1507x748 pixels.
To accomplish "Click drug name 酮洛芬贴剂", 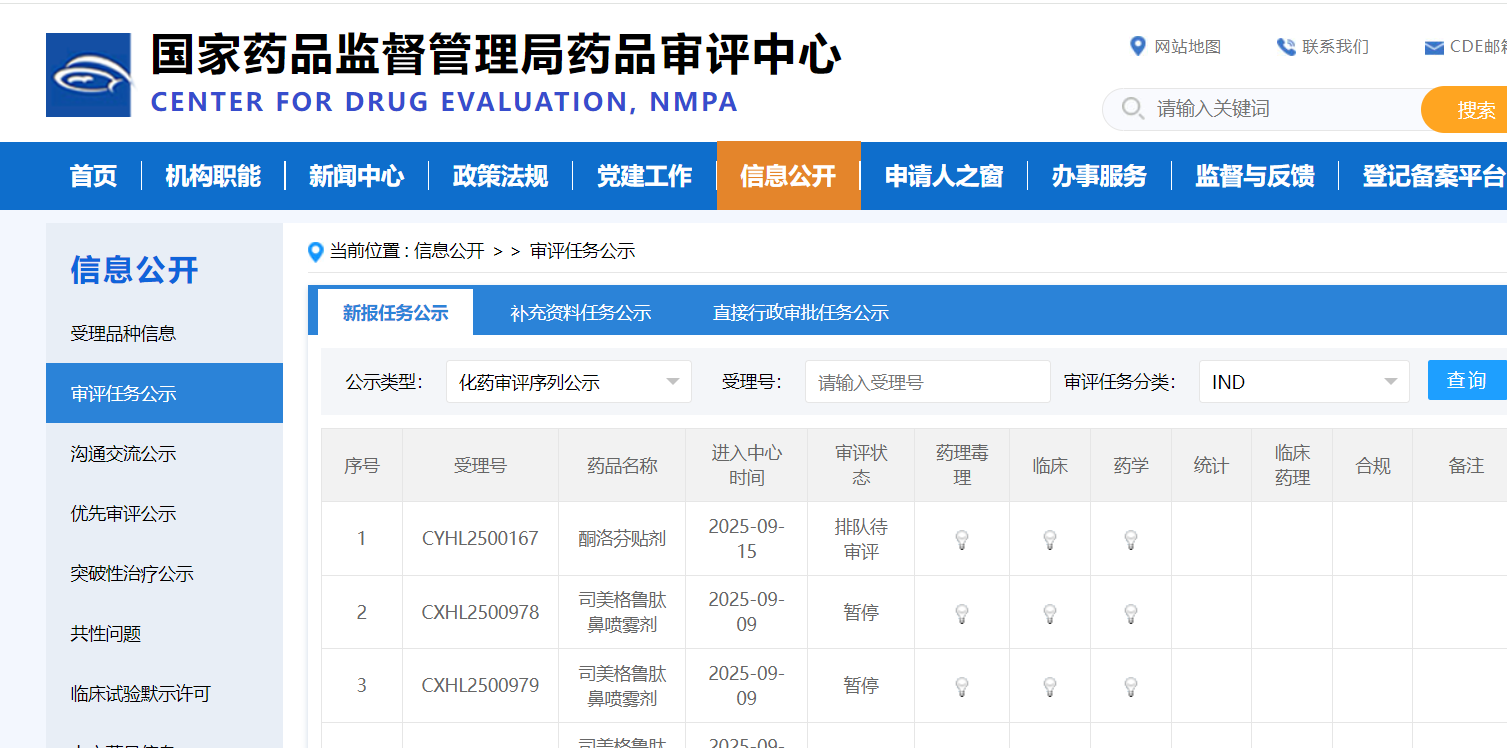I will [622, 539].
